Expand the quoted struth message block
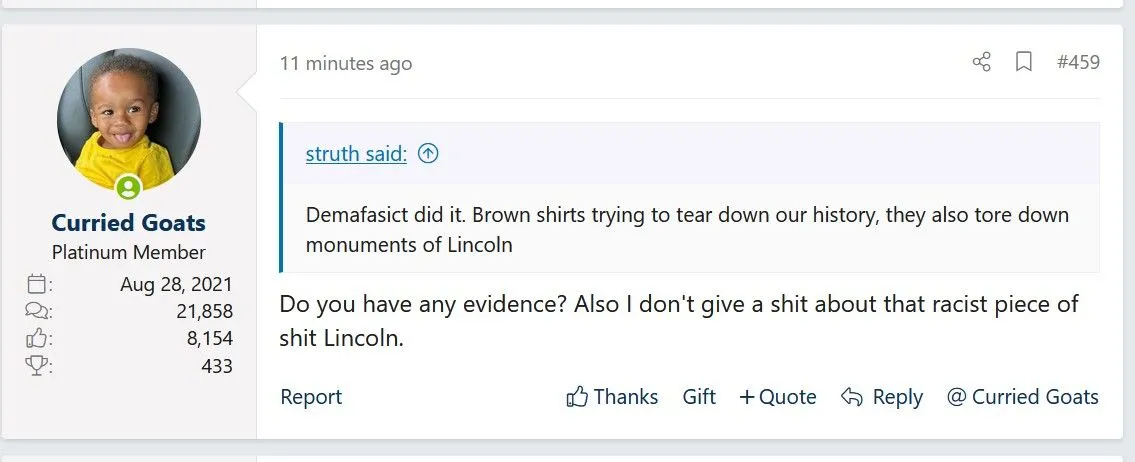 pos(688,229)
